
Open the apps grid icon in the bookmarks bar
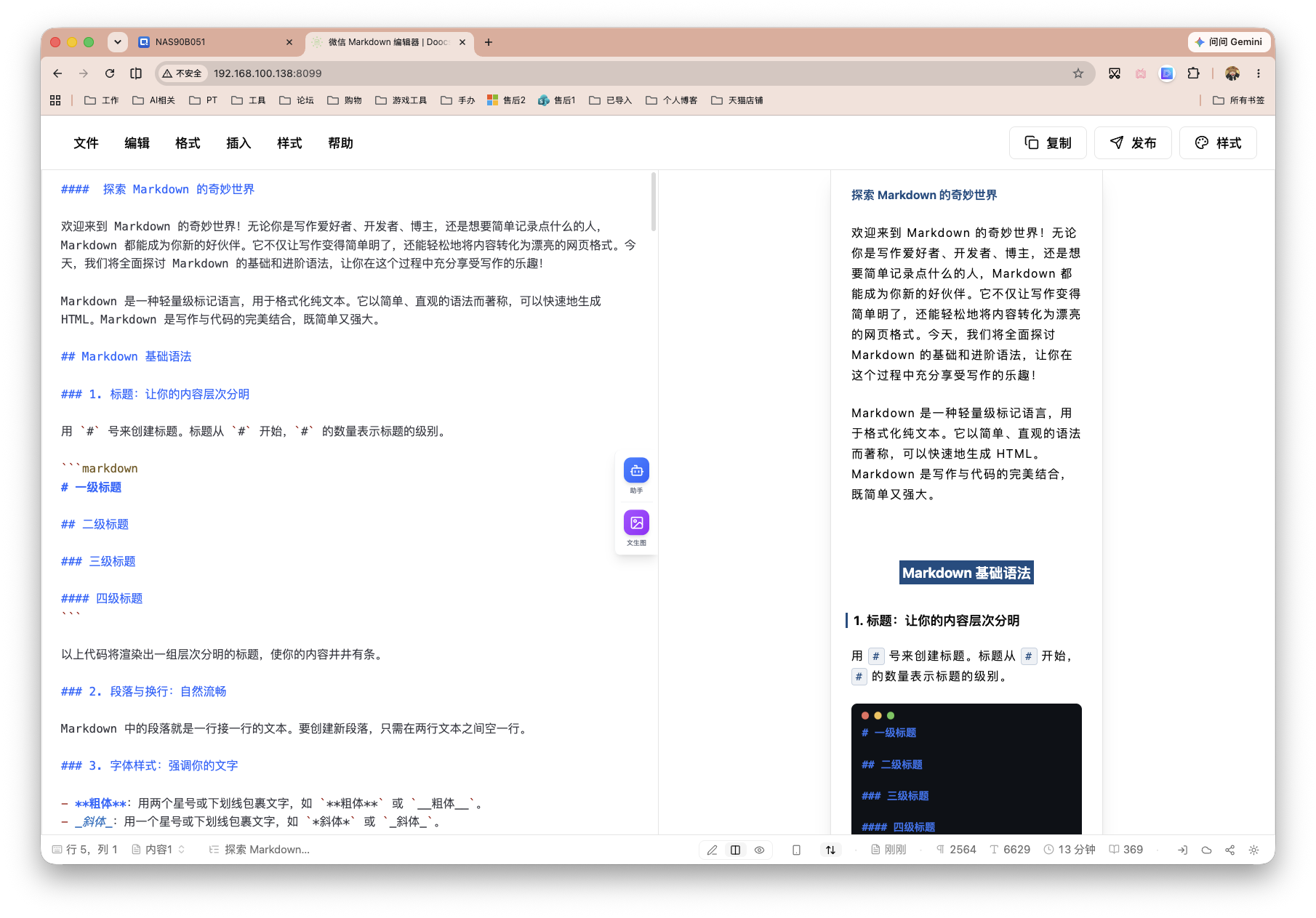coord(55,100)
